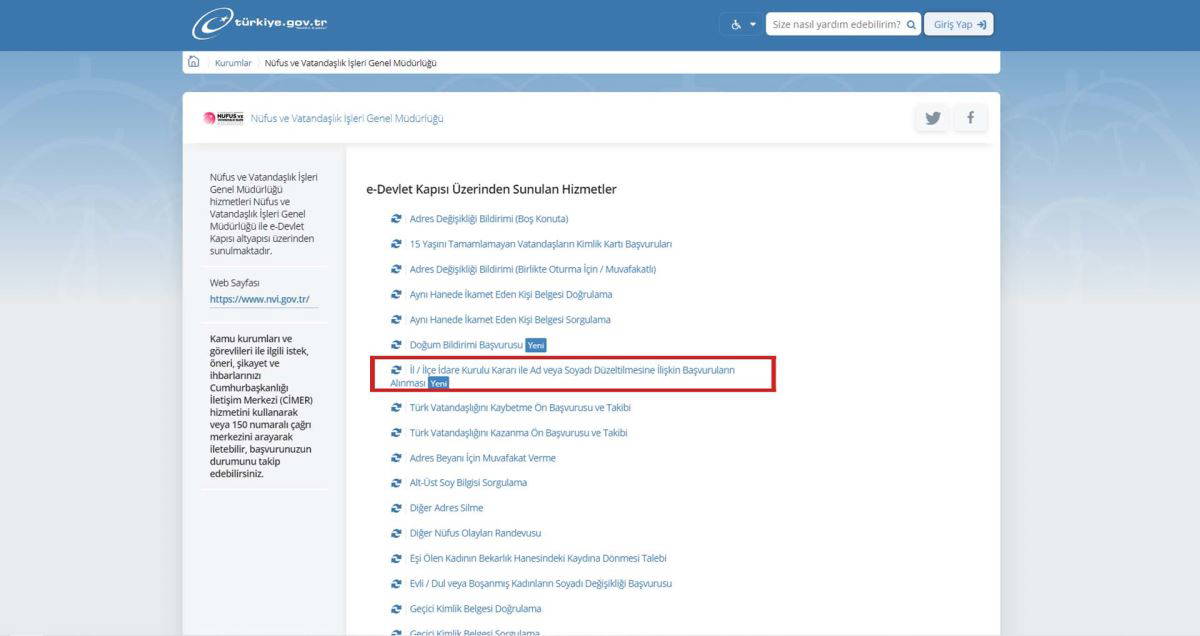Open the accessibility options dropdown

[x=742, y=24]
